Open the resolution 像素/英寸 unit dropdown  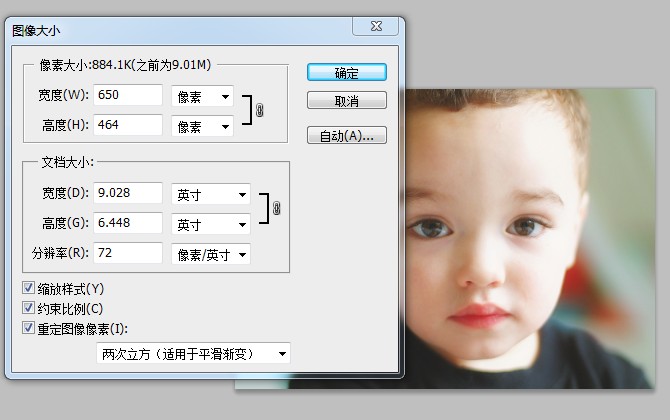tap(211, 255)
